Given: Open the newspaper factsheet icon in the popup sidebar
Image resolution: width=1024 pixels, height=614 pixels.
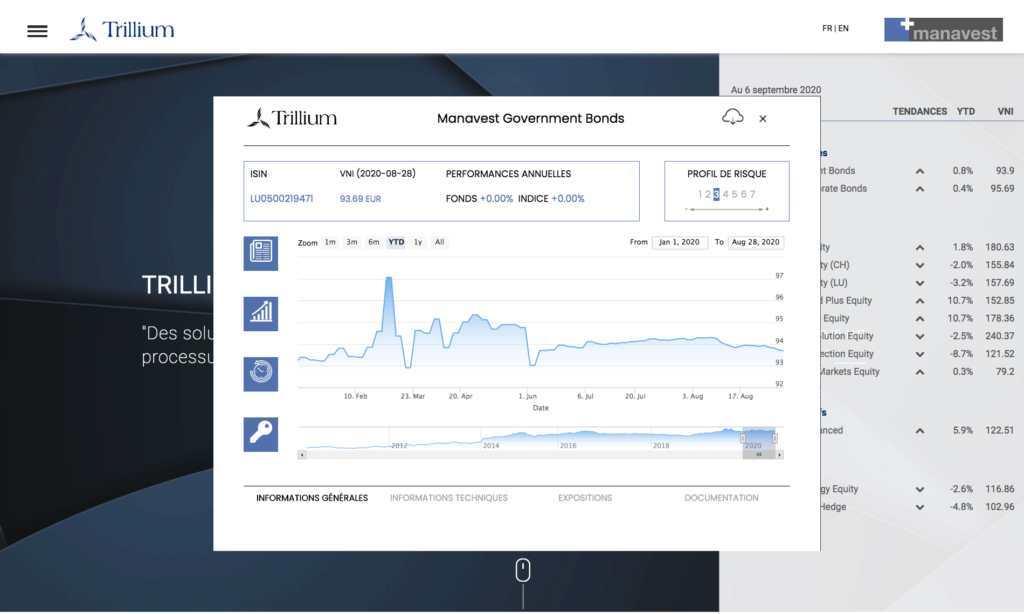Looking at the screenshot, I should (x=261, y=253).
